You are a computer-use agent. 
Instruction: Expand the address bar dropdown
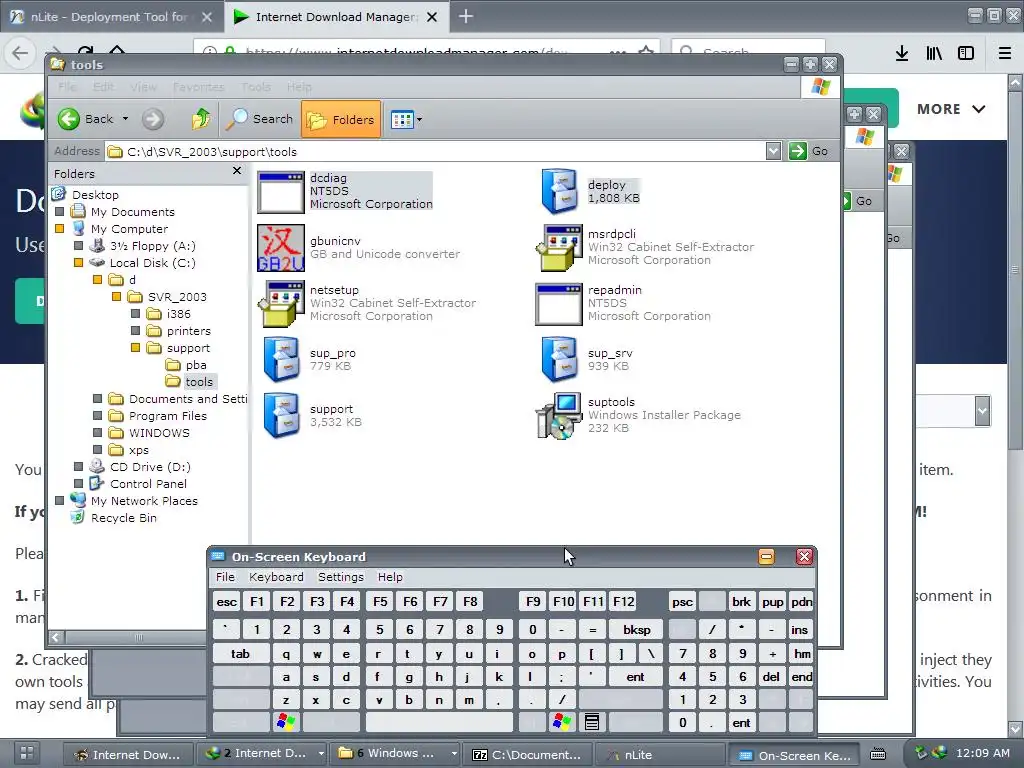pyautogui.click(x=773, y=152)
